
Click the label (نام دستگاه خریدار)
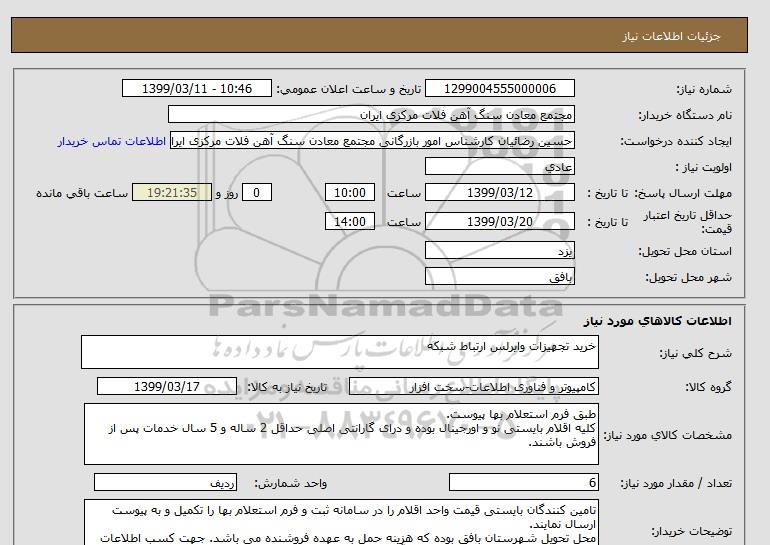point(685,115)
